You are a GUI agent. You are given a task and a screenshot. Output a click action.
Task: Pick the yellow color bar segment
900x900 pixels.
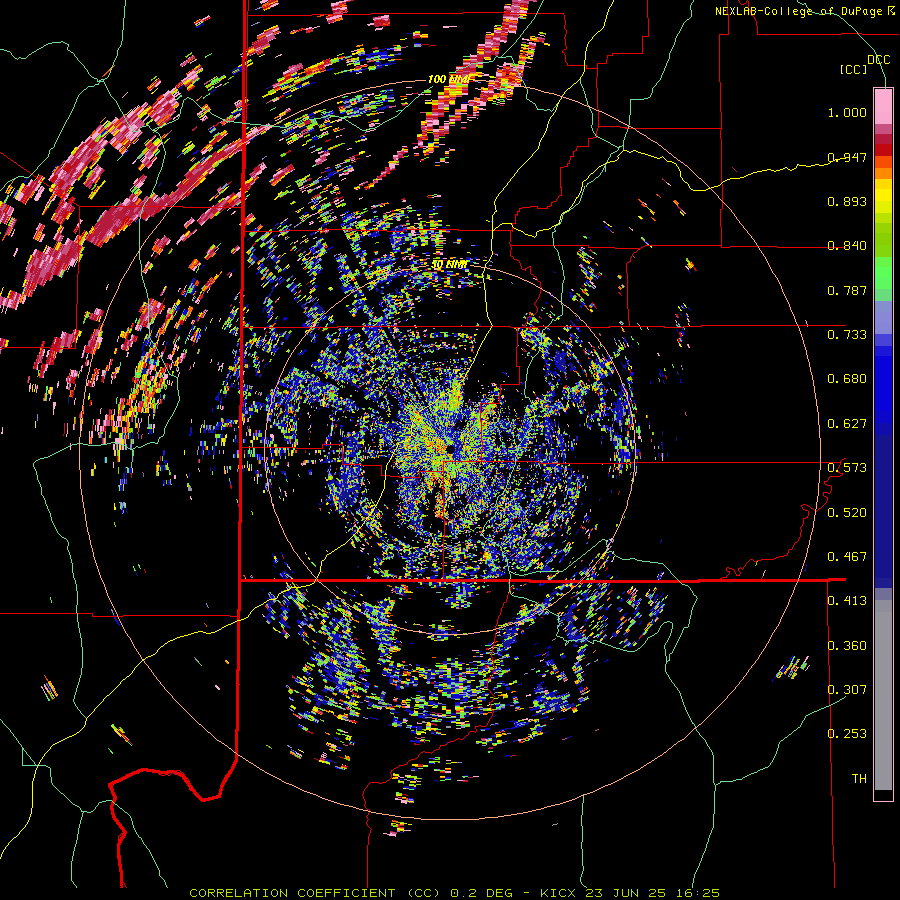pos(883,196)
